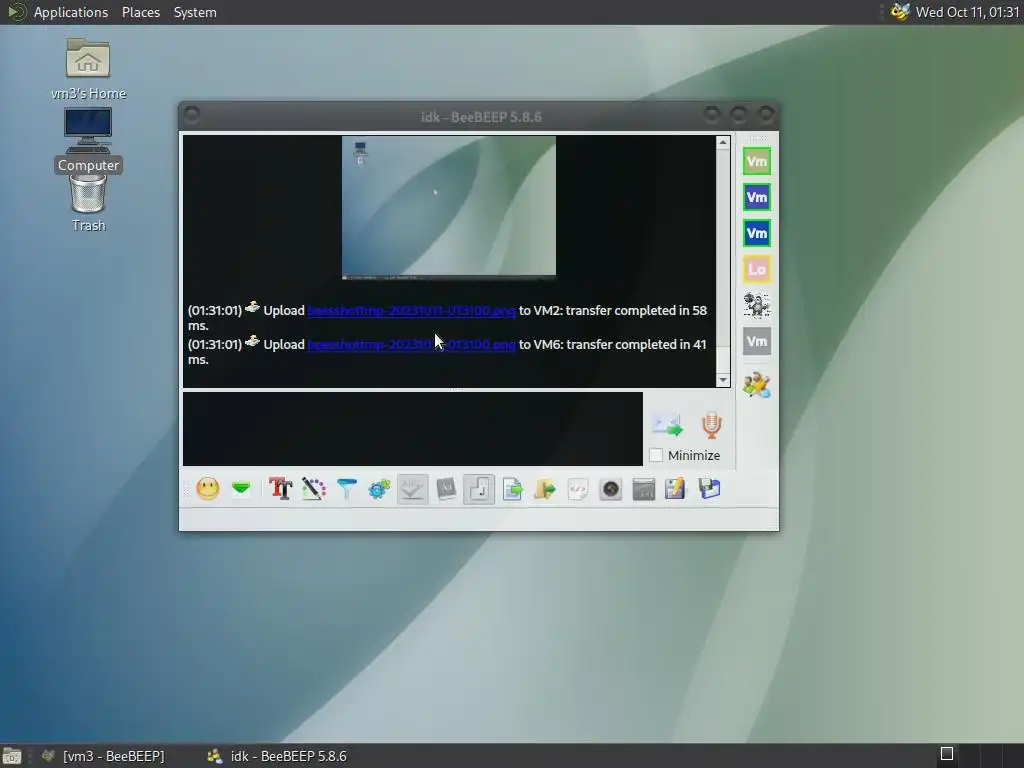Click the dark gray window toolbar icon
This screenshot has height=768, width=1024.
point(644,488)
